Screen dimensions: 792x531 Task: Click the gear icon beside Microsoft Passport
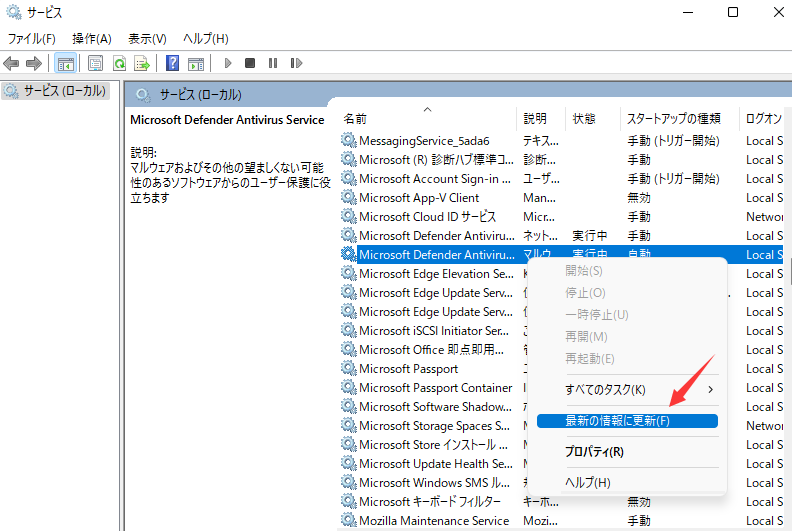pyautogui.click(x=349, y=368)
